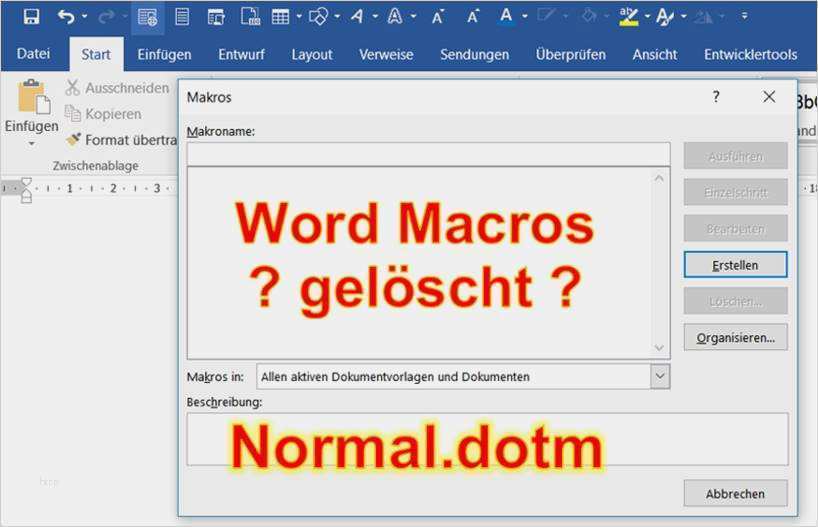Switch to the Layout ribbon tab
Screen dimensions: 818x527
point(312,54)
